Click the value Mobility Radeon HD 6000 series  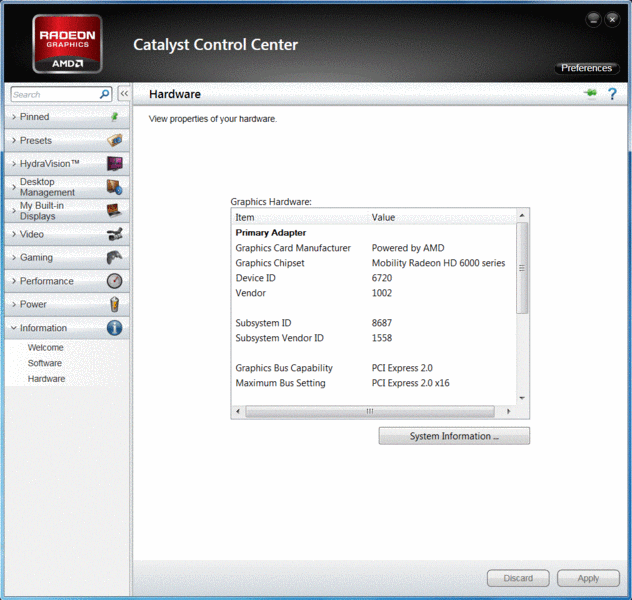tap(438, 263)
